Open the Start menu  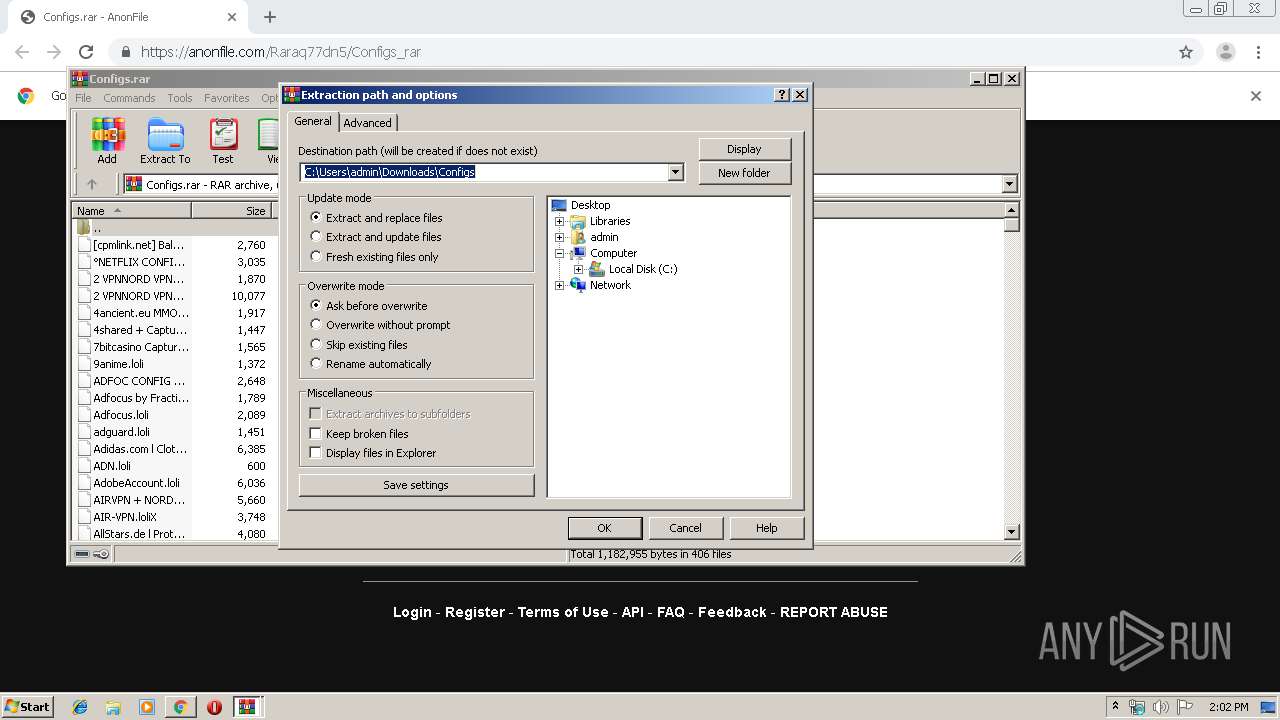[28, 707]
